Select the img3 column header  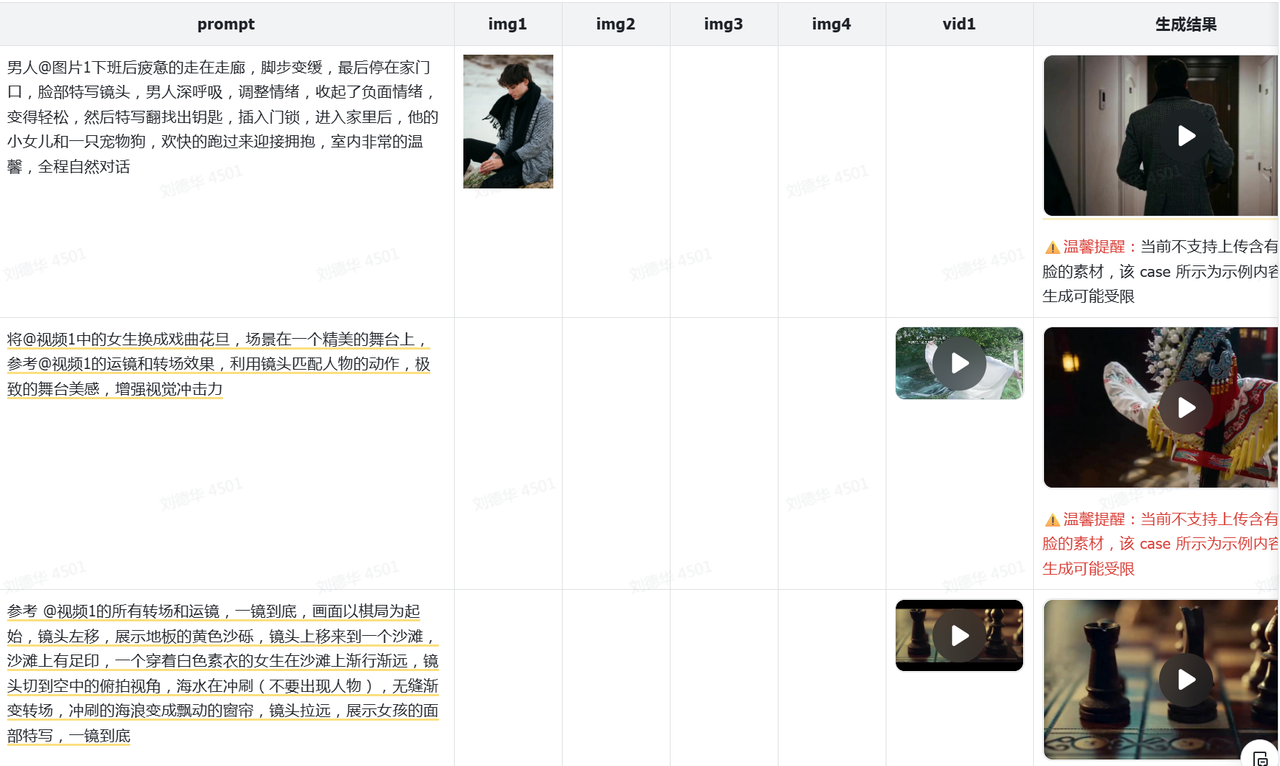[x=723, y=23]
